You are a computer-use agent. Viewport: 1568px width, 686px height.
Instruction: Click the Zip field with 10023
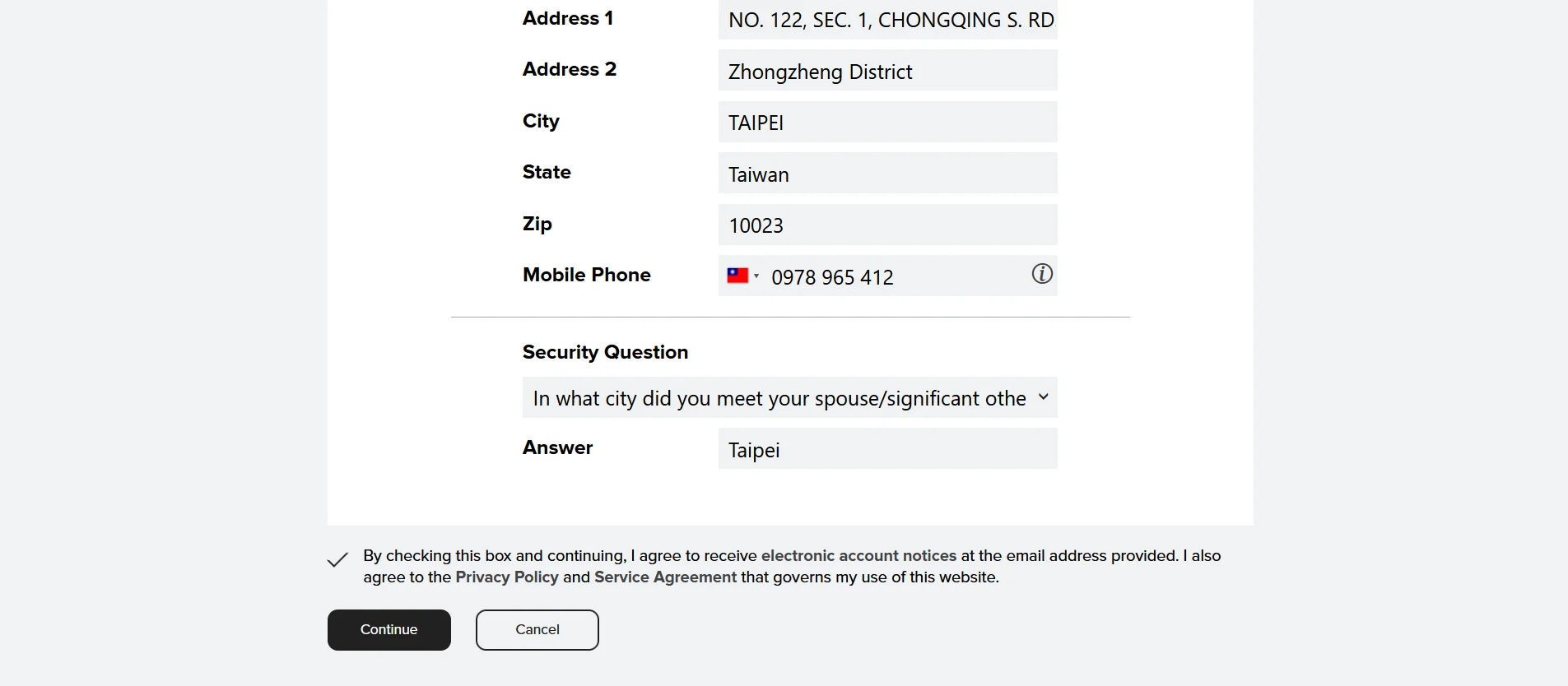[887, 225]
